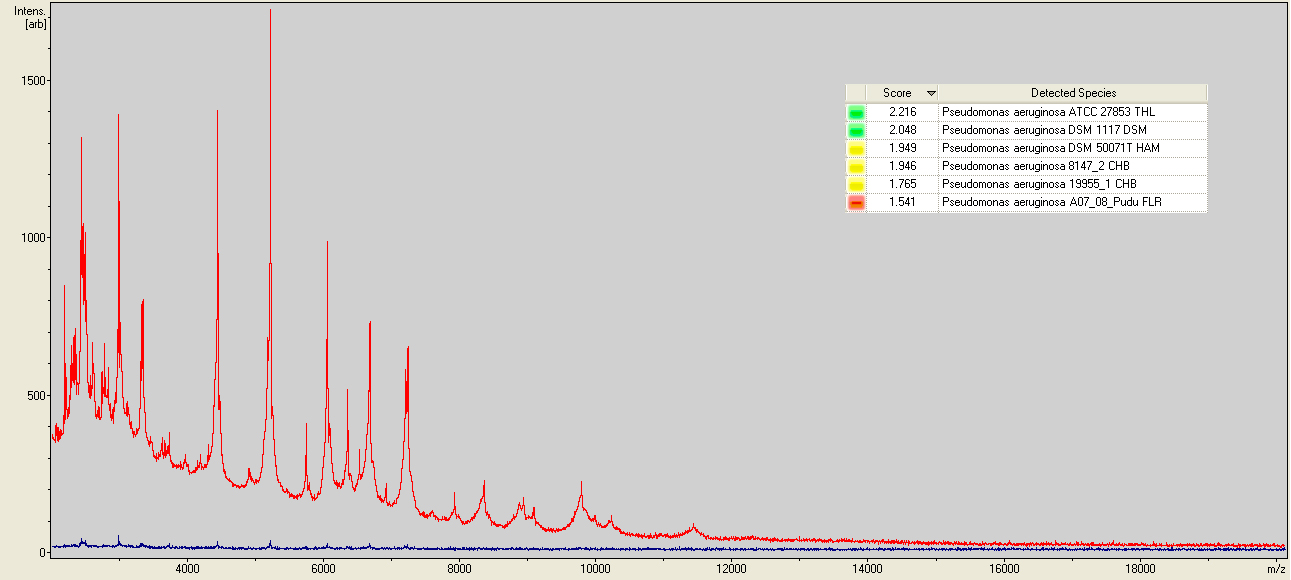Click the green indicator for ATCC 27853 THL

856,113
